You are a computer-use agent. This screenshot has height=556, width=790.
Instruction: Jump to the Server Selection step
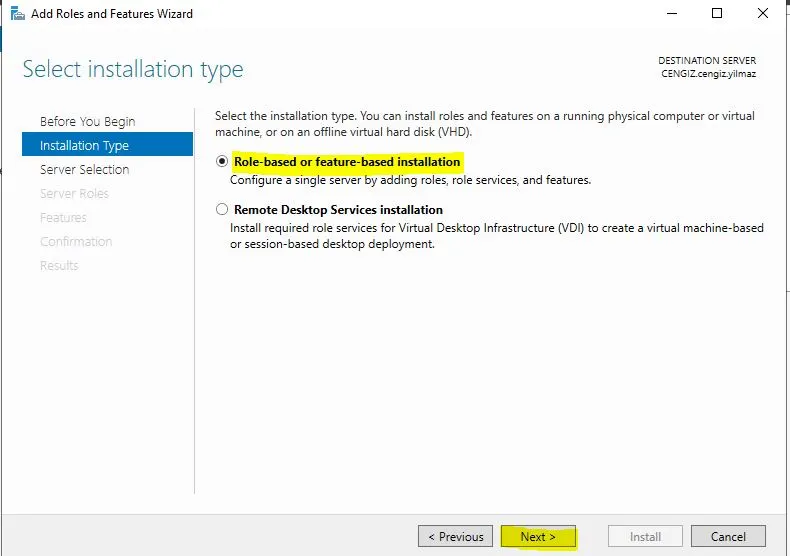[x=84, y=169]
